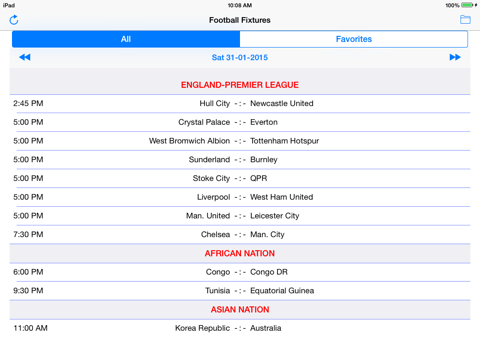Screen dimensions: 480x360
Task: Open the folder icon at top right
Action: (465, 20)
